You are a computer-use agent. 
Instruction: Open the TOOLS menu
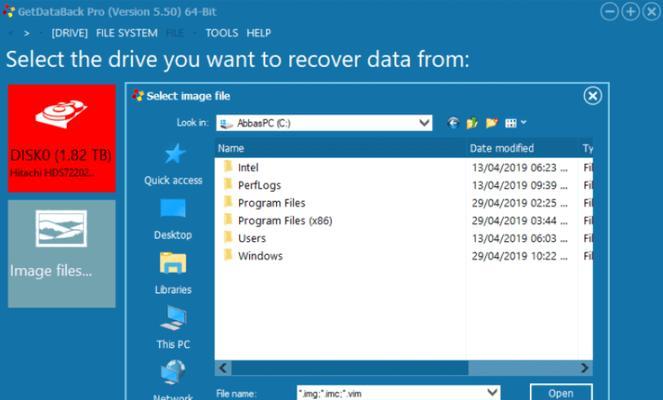tap(222, 33)
